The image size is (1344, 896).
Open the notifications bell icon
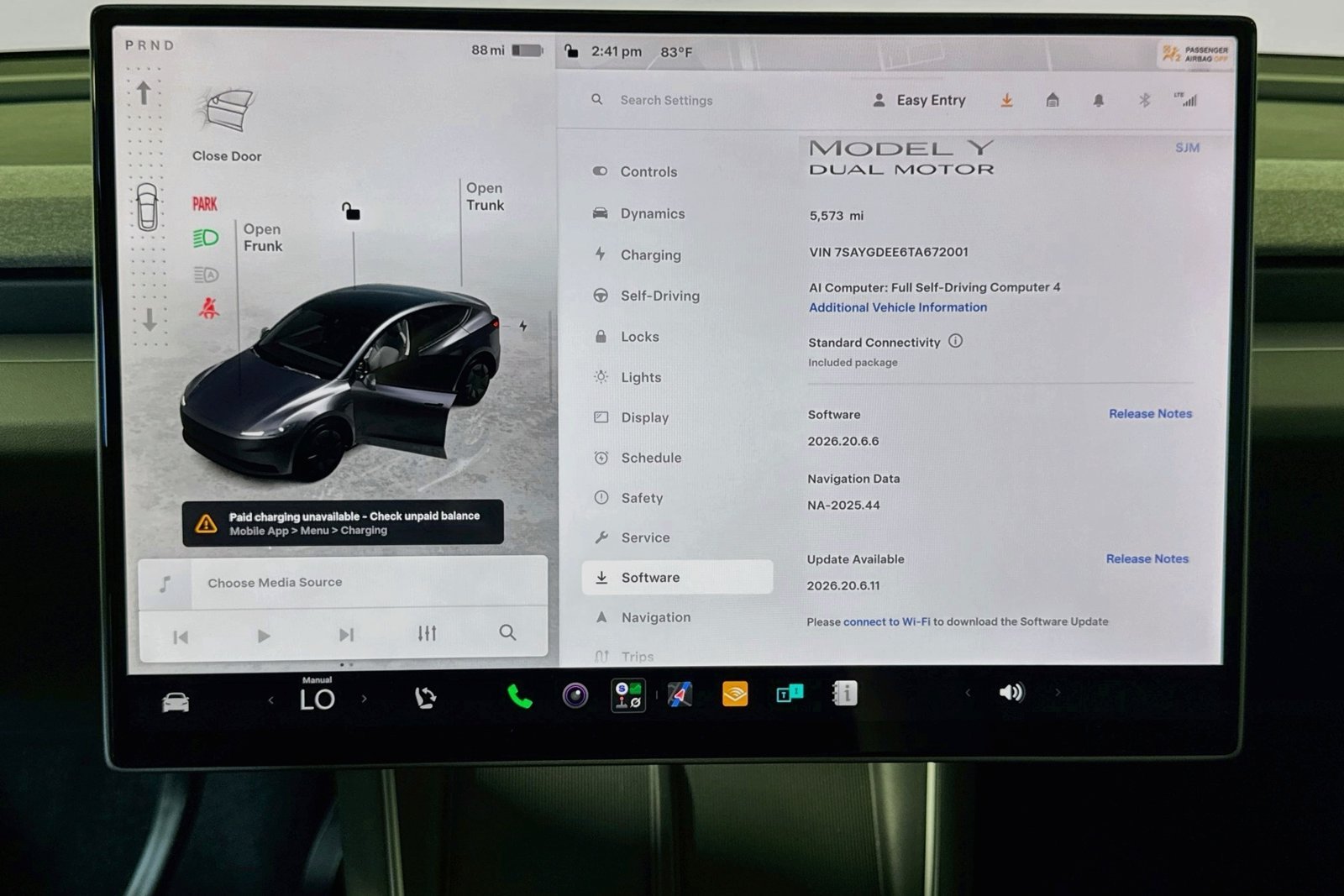pos(1098,101)
